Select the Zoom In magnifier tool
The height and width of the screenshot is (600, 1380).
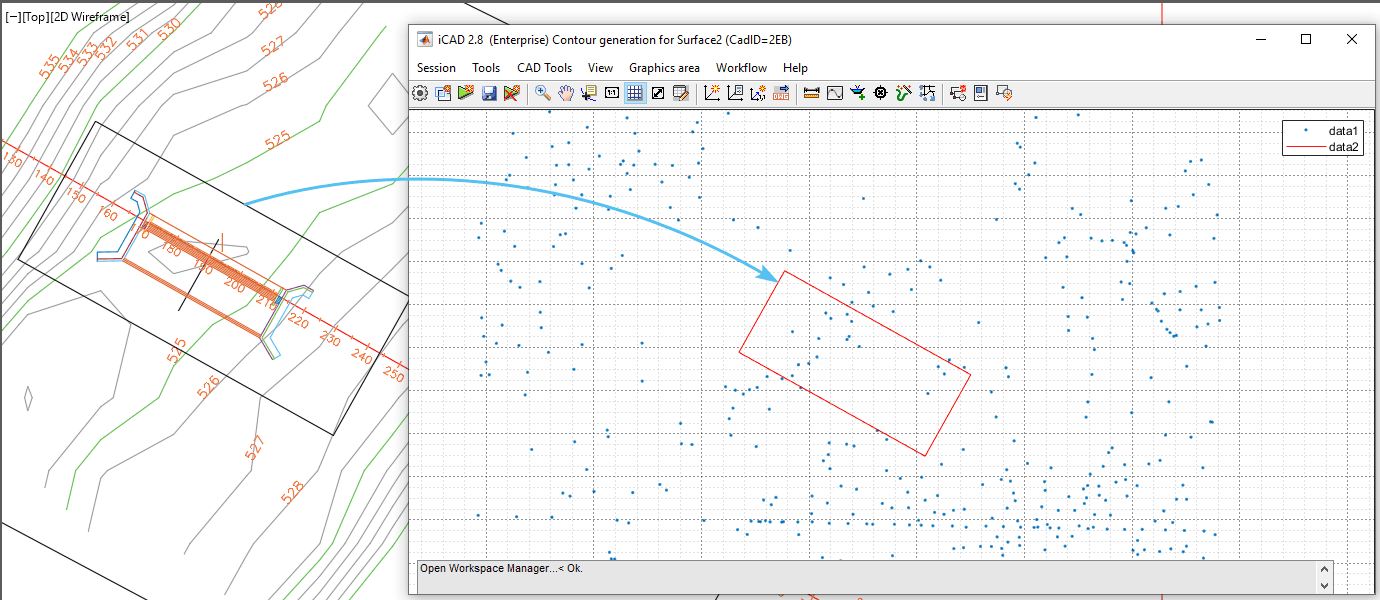tap(541, 92)
